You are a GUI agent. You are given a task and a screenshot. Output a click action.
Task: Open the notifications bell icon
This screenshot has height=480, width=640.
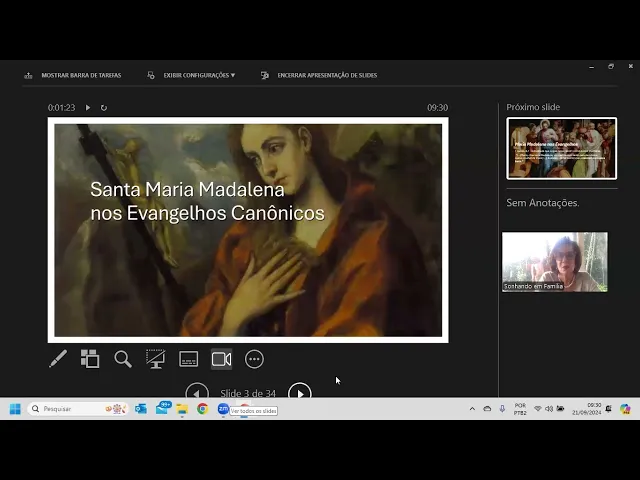609,409
